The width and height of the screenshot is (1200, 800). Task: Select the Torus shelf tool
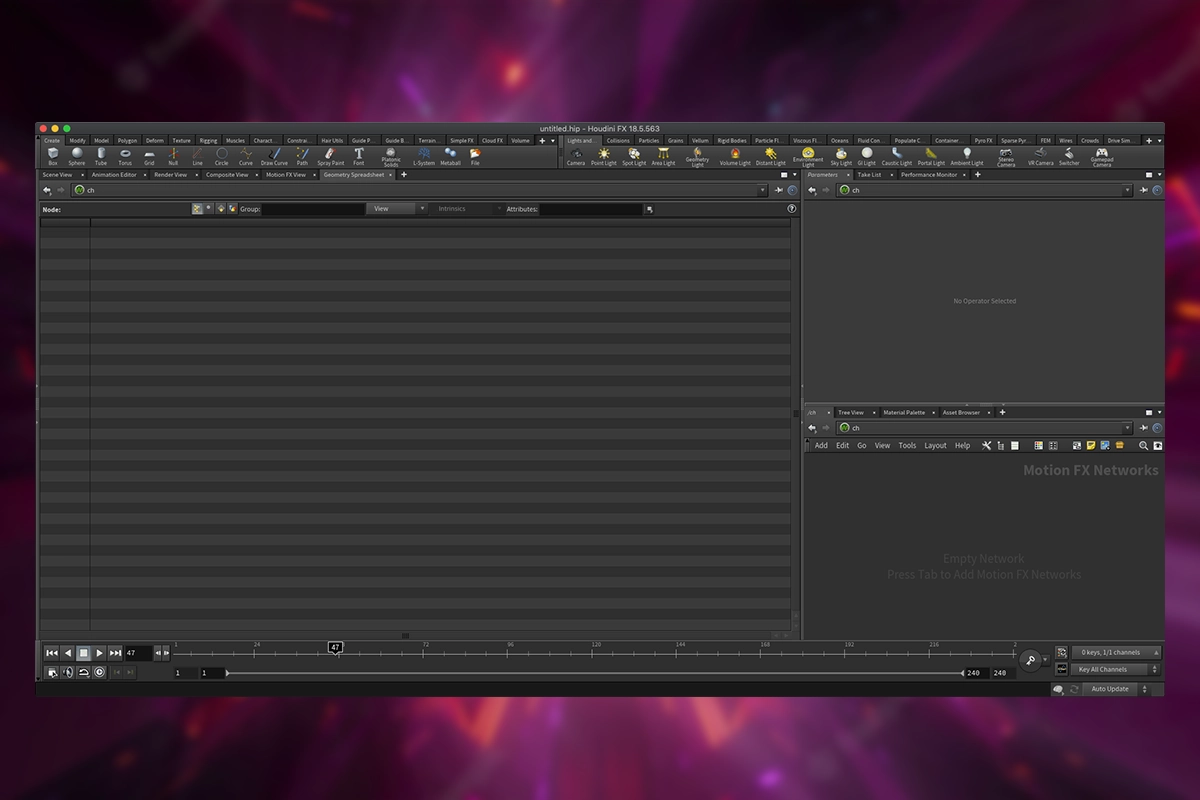[x=125, y=156]
